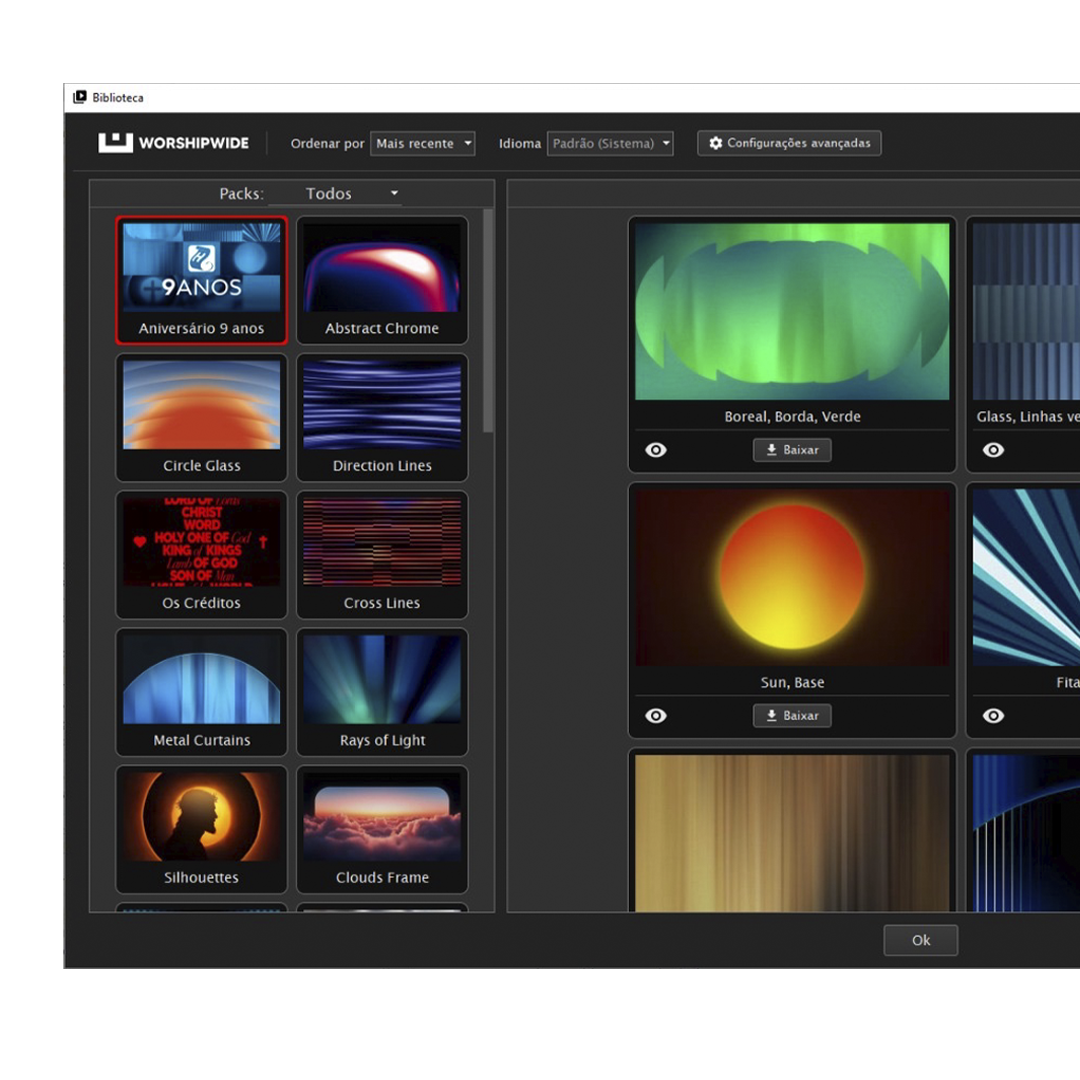Preview Boreal, Borda, Verde with eye icon
The width and height of the screenshot is (1080, 1080).
click(656, 450)
